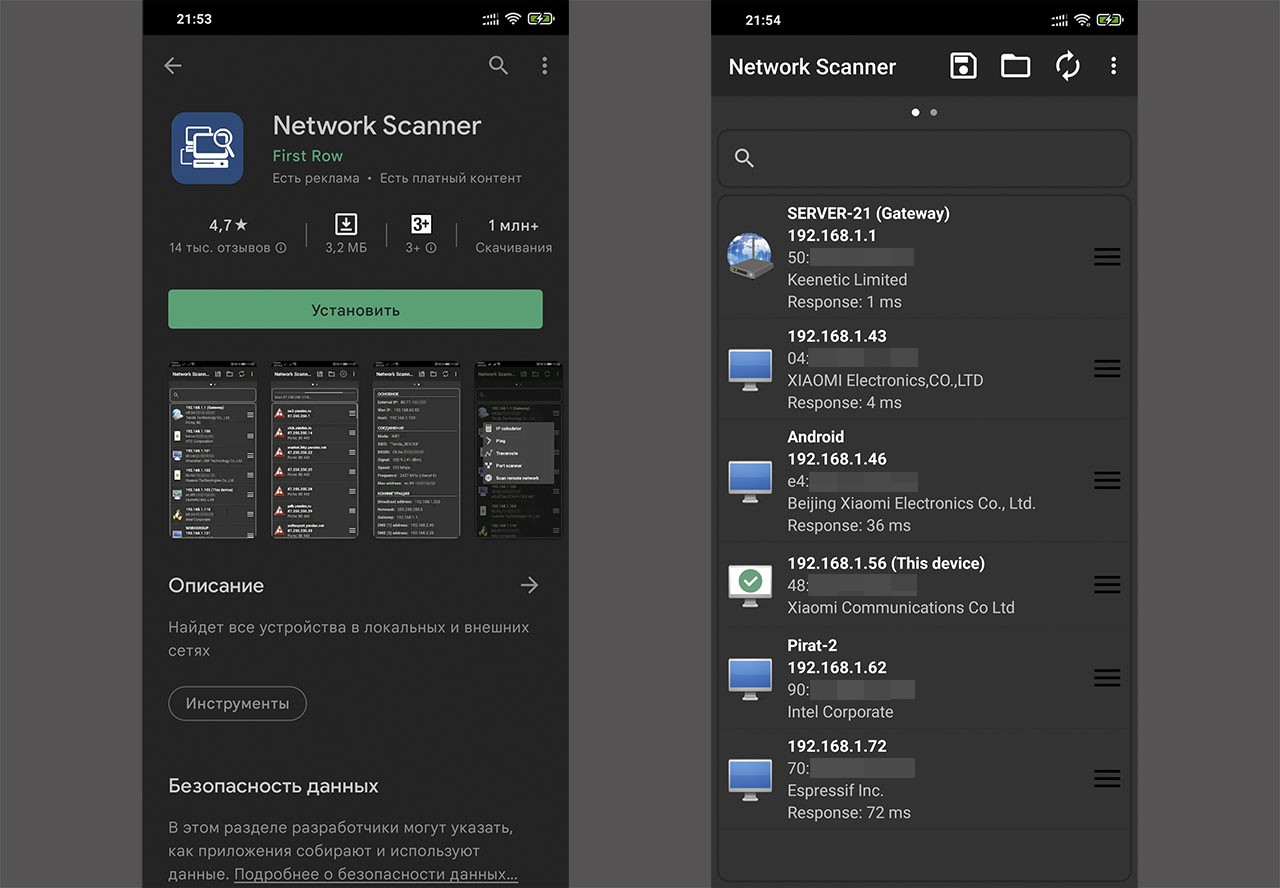Viewport: 1280px width, 888px height.
Task: Open hamburger menu for 192.168.1.46
Action: [x=1107, y=481]
